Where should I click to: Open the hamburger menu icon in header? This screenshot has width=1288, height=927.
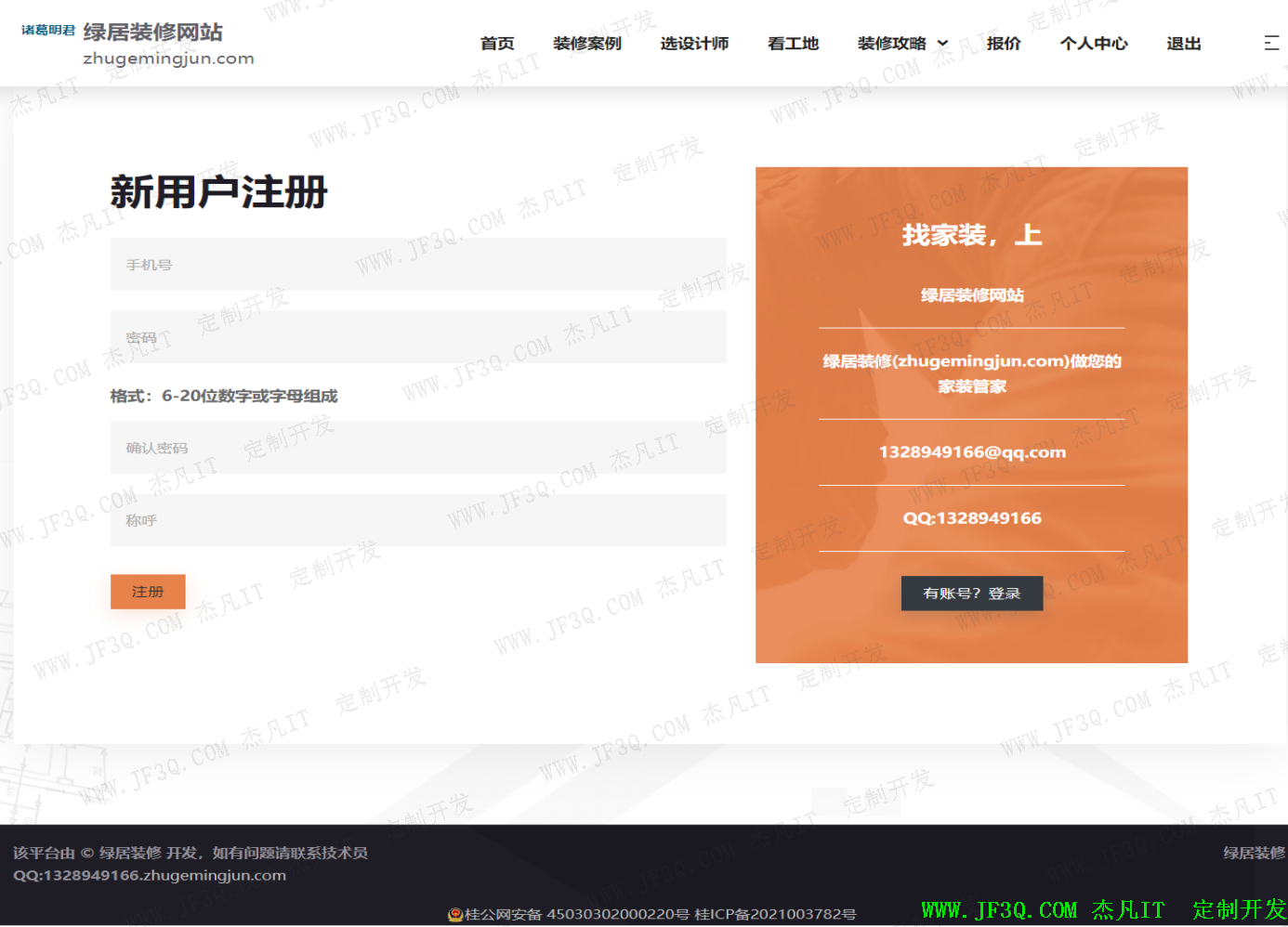coord(1271,43)
